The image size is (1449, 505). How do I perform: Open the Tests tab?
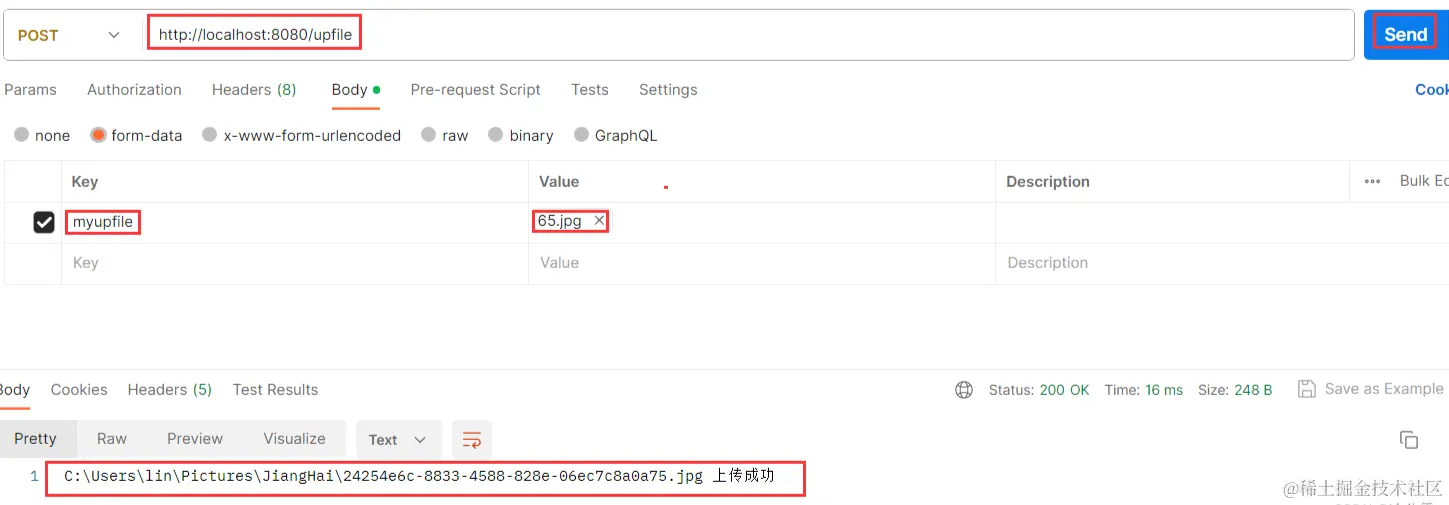click(x=590, y=90)
